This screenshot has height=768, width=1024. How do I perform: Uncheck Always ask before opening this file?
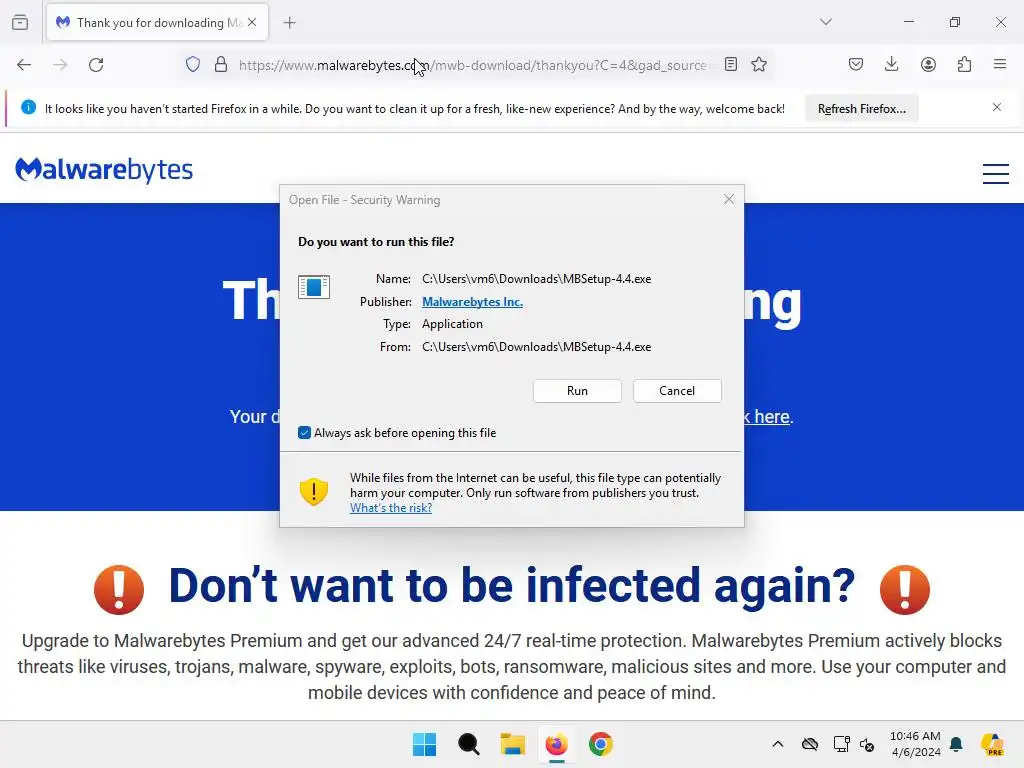304,432
